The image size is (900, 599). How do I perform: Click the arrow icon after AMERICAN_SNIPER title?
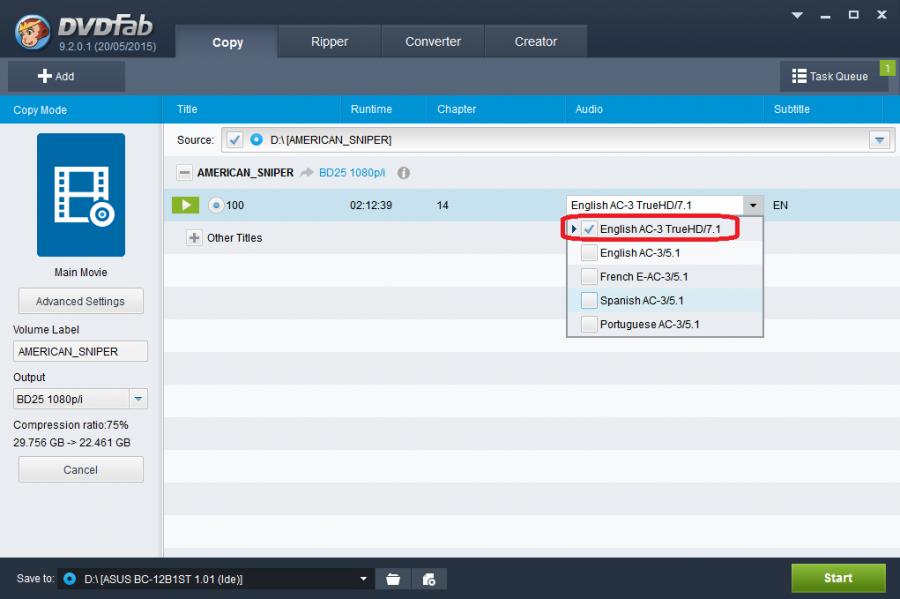[x=307, y=173]
